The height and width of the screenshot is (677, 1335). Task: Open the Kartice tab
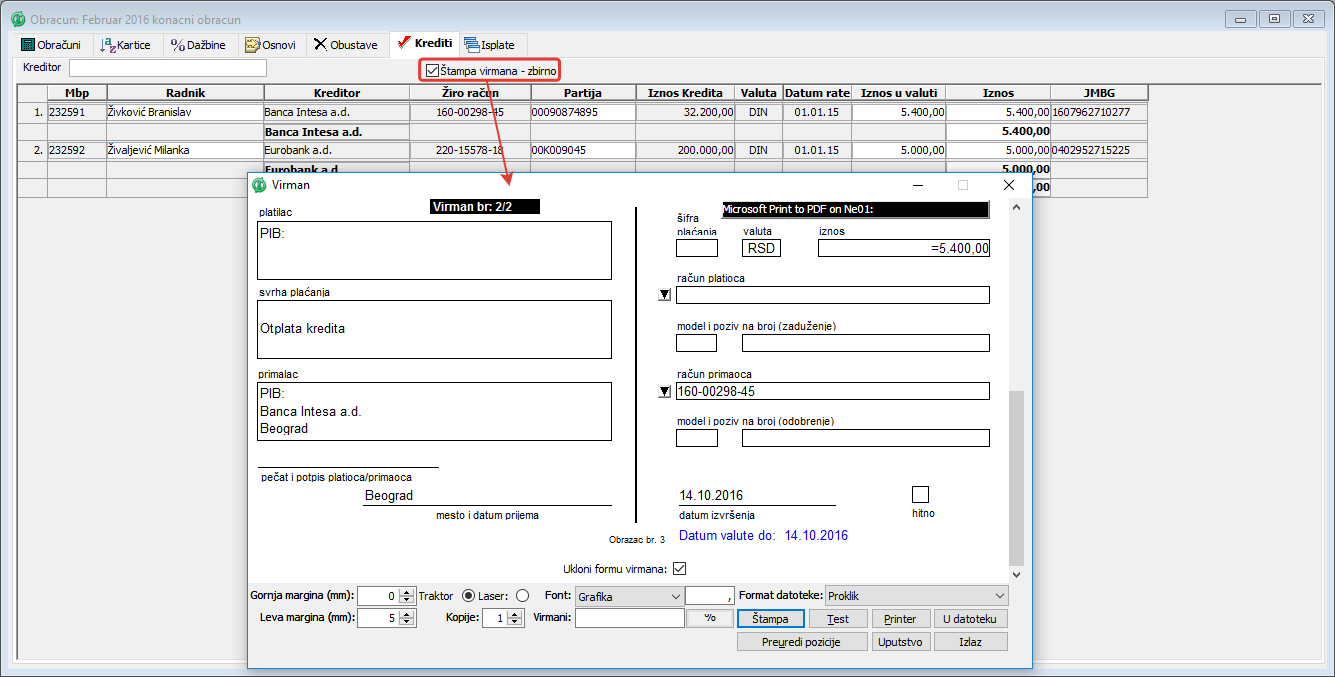coord(126,45)
